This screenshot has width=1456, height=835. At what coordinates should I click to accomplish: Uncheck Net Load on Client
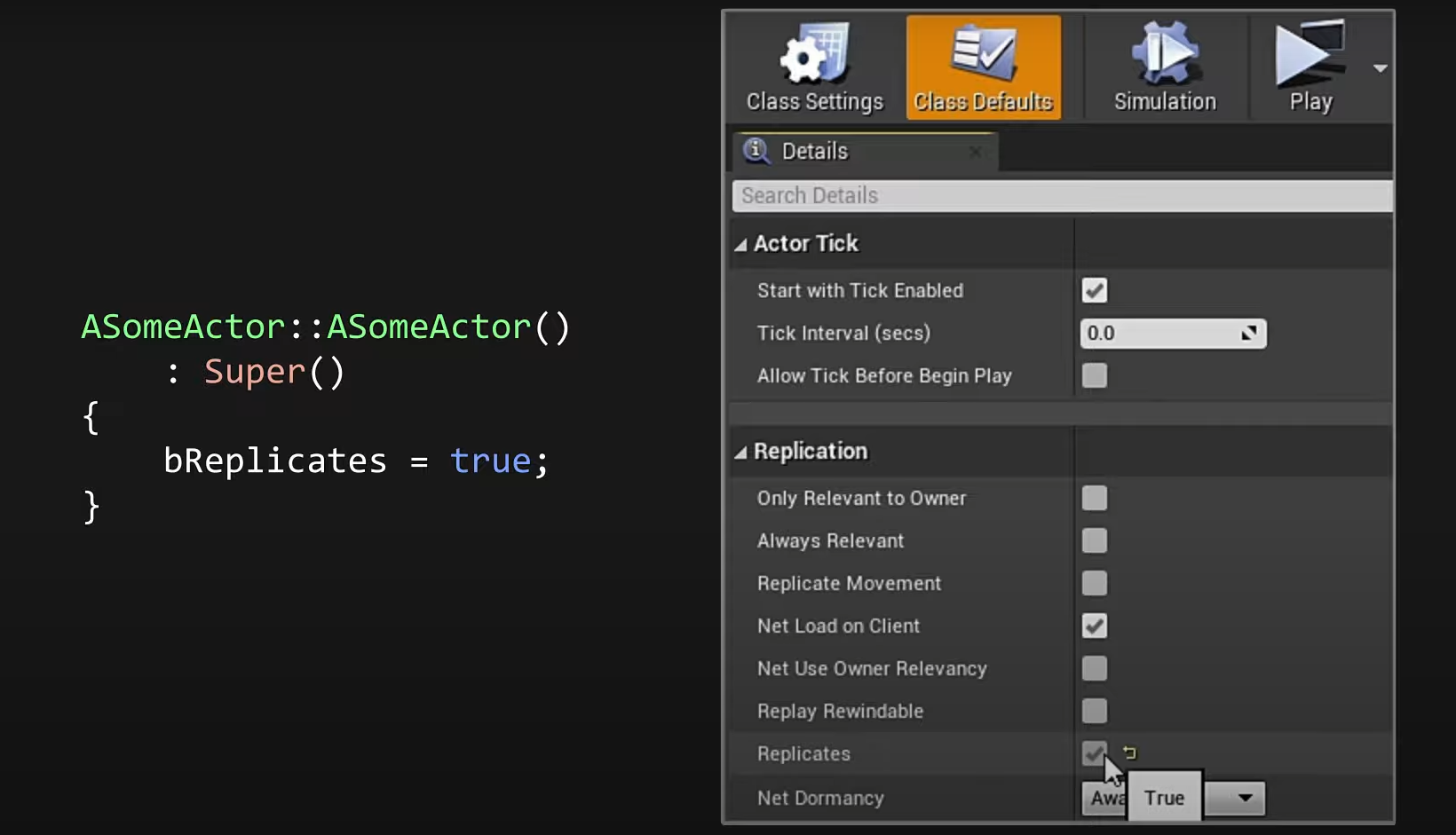pyautogui.click(x=1094, y=626)
